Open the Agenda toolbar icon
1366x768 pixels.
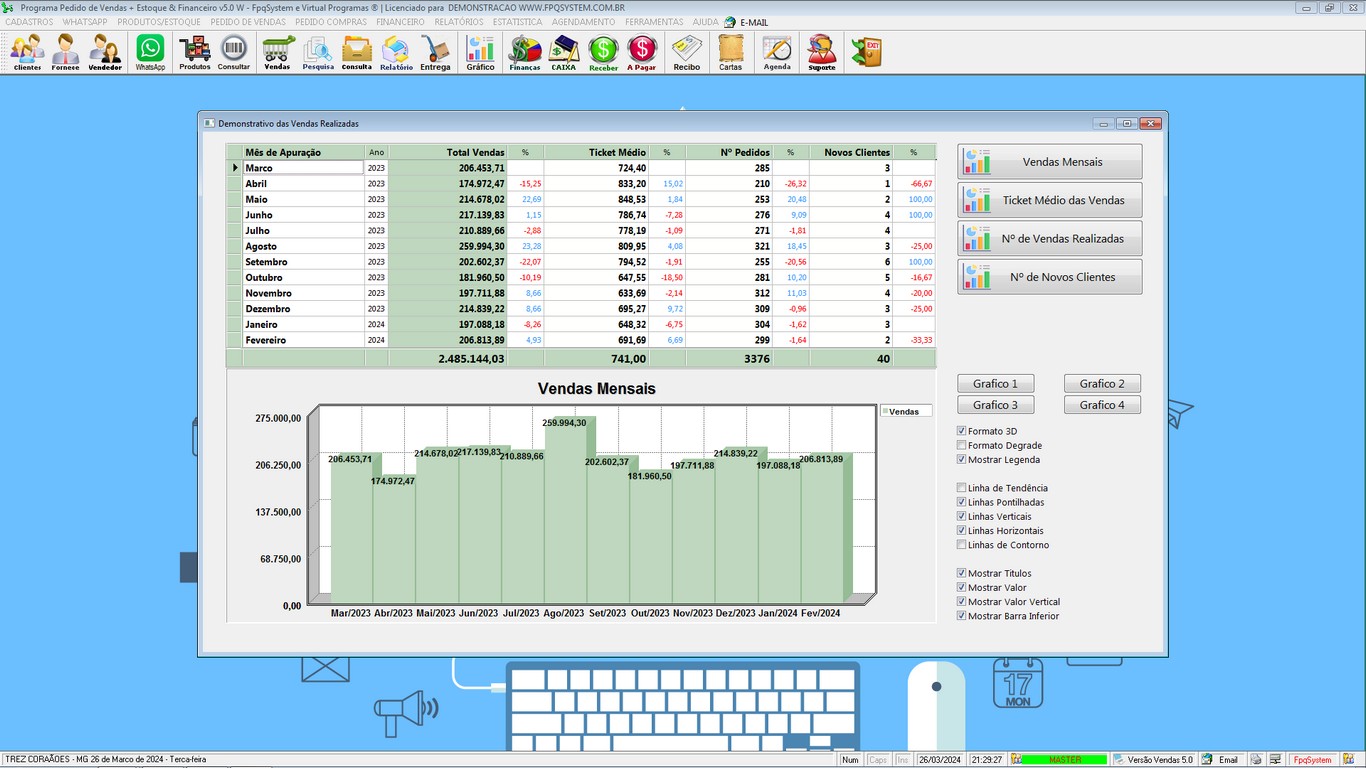777,52
